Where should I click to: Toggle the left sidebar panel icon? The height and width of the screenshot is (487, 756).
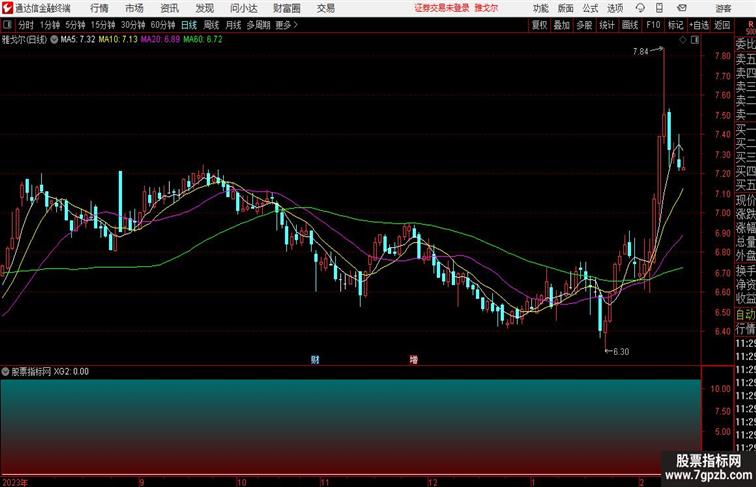[x=7, y=25]
